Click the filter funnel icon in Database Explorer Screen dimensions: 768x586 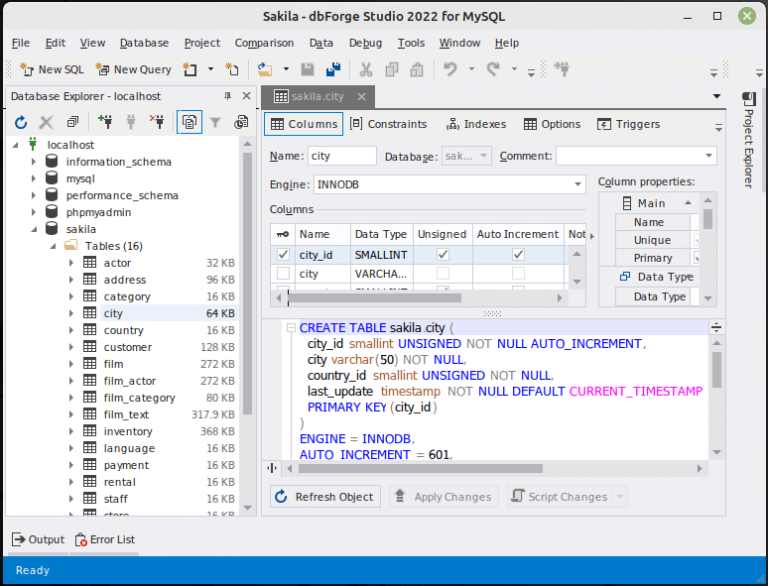click(x=215, y=122)
